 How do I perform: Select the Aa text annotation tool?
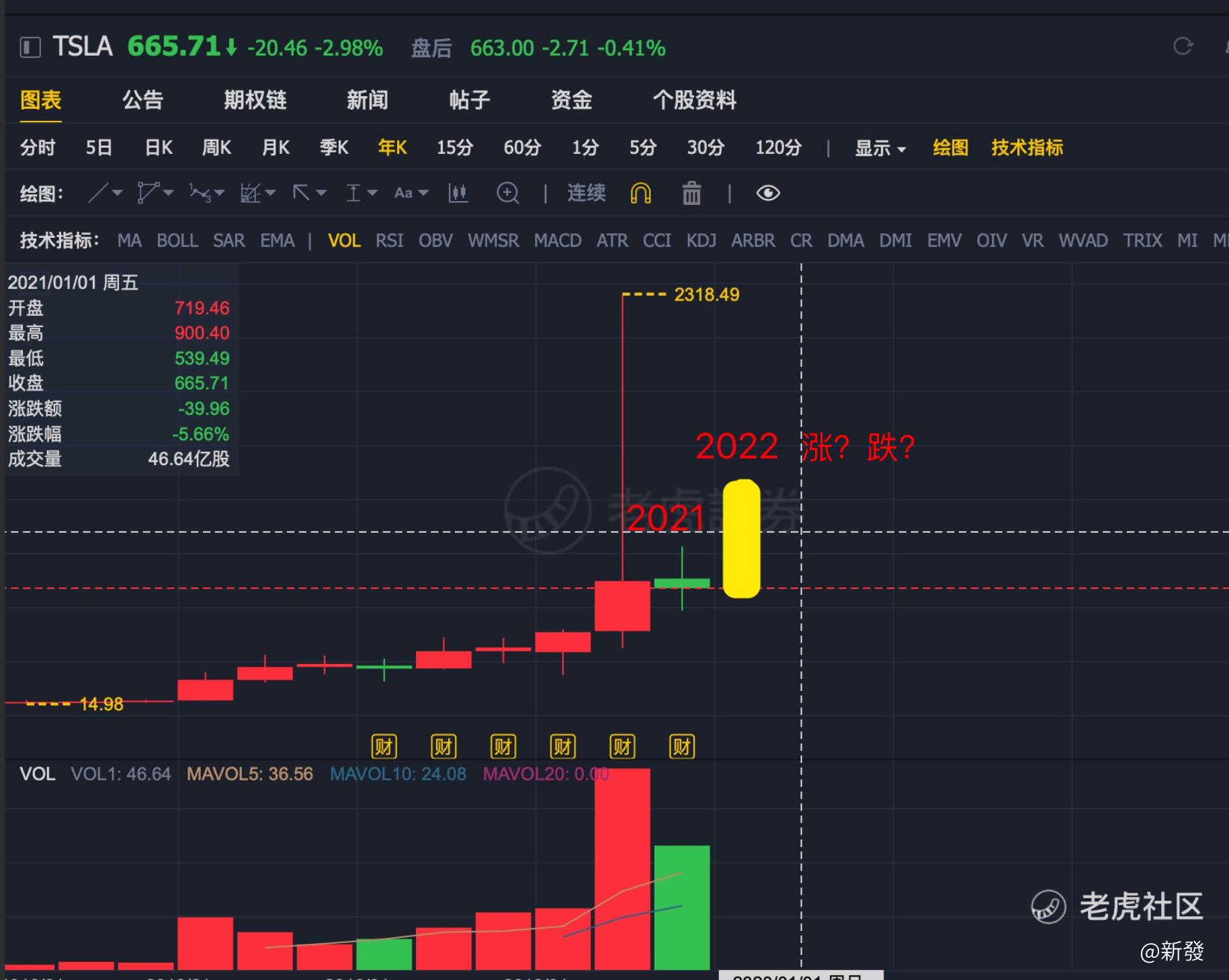[403, 194]
